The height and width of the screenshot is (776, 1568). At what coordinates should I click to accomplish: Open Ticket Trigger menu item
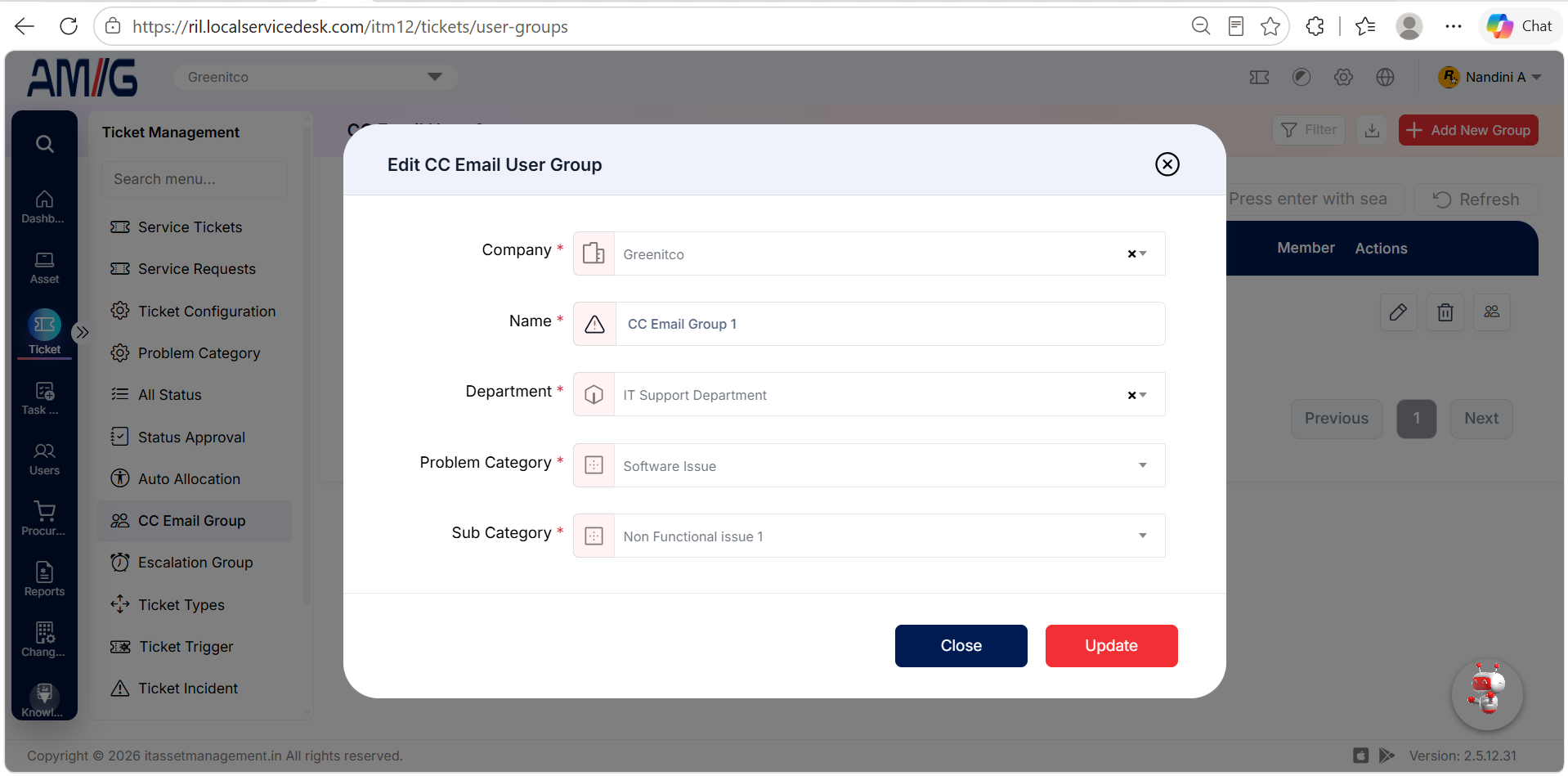coord(194,647)
